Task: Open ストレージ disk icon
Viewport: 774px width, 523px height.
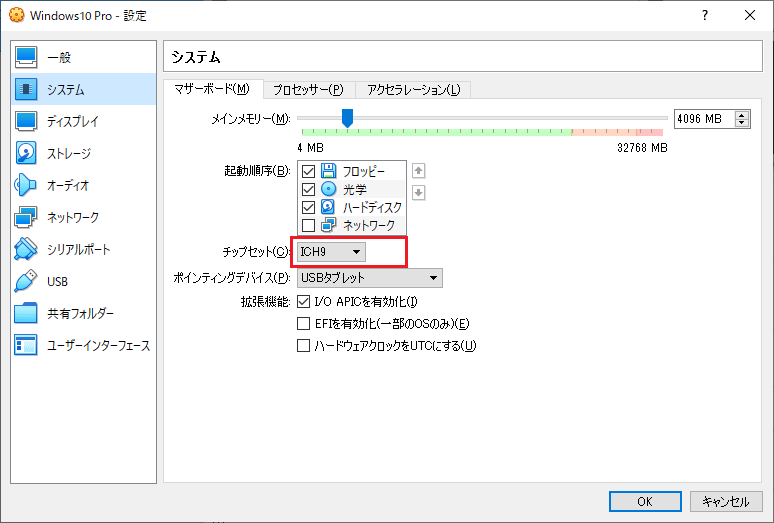Action: pyautogui.click(x=26, y=153)
